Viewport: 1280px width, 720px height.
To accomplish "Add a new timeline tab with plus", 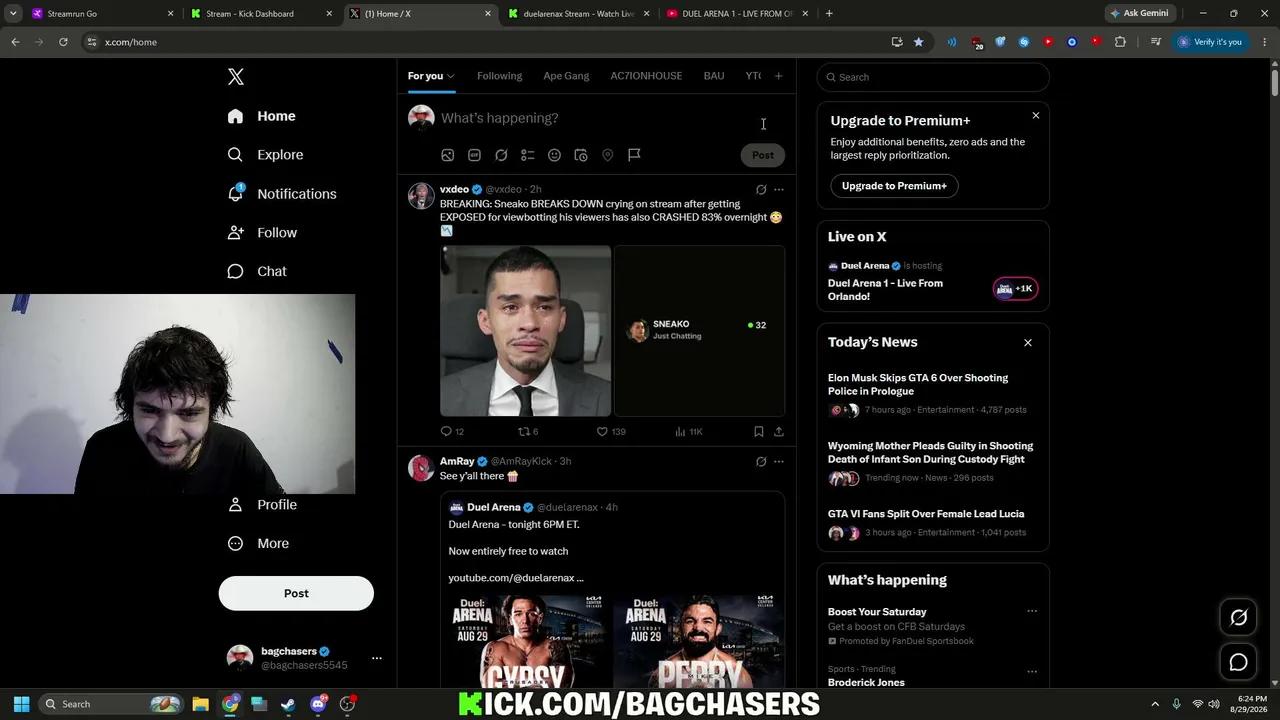I will (x=778, y=76).
